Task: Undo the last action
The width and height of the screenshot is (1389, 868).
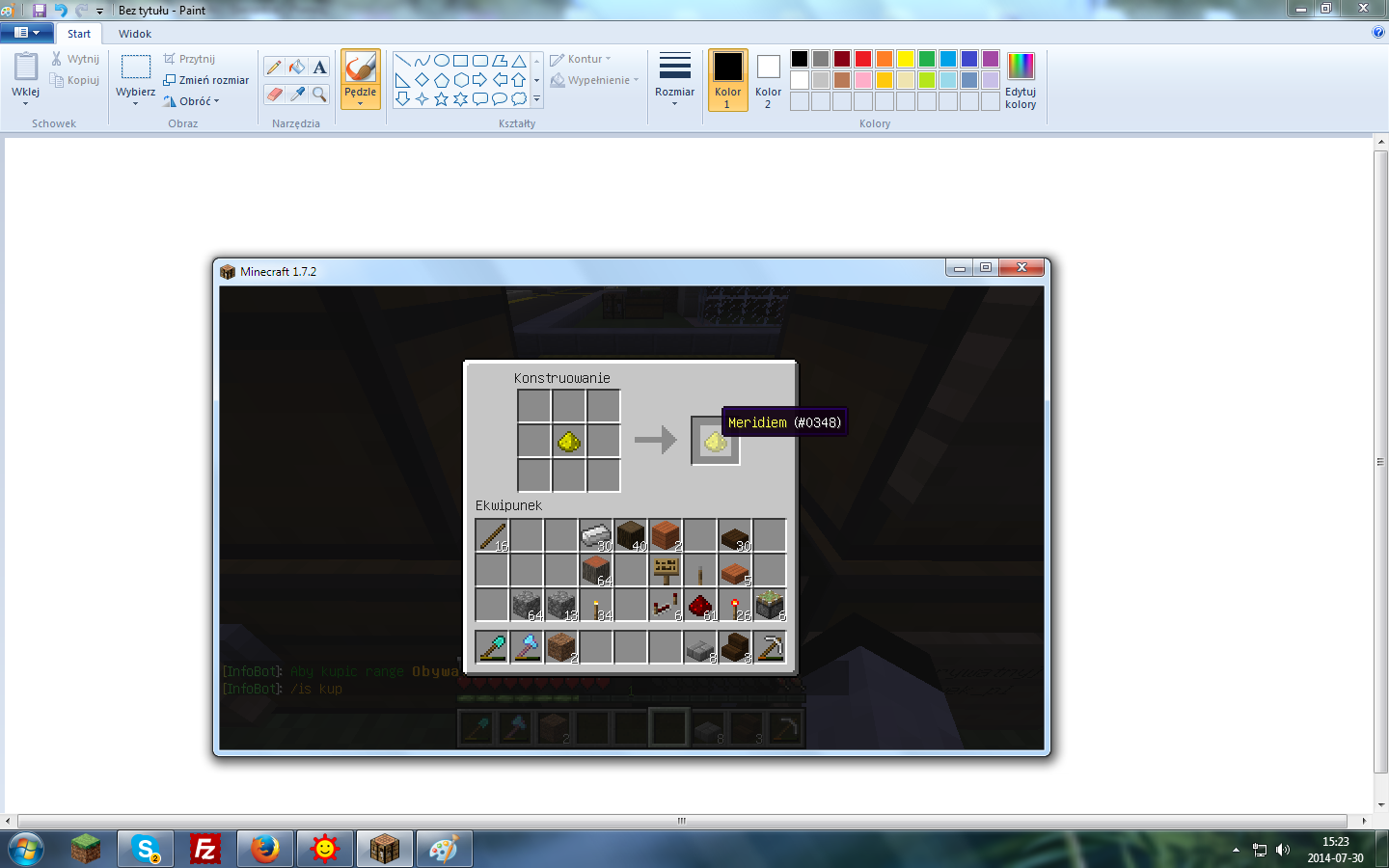Action: tap(61, 10)
